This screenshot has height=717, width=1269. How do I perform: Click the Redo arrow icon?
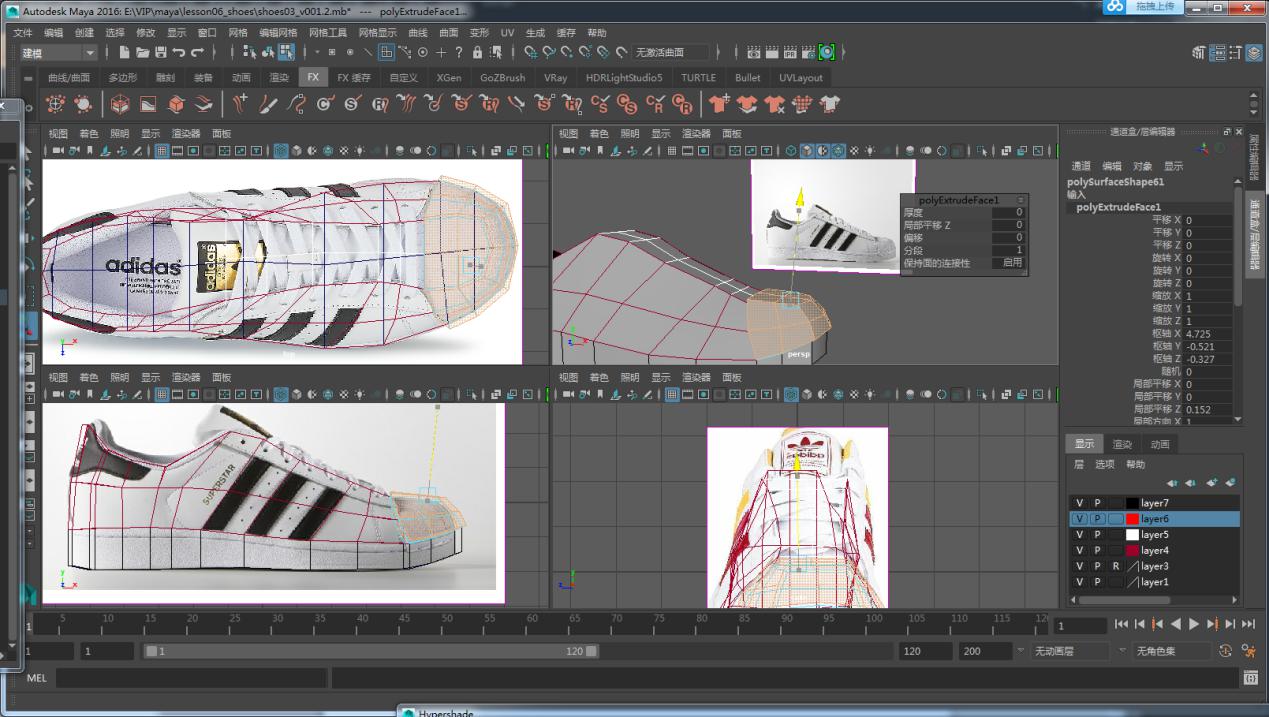pyautogui.click(x=197, y=52)
